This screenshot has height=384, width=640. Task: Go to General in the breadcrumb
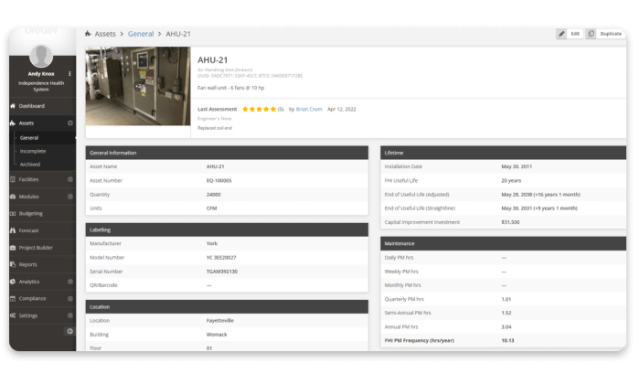[x=141, y=34]
